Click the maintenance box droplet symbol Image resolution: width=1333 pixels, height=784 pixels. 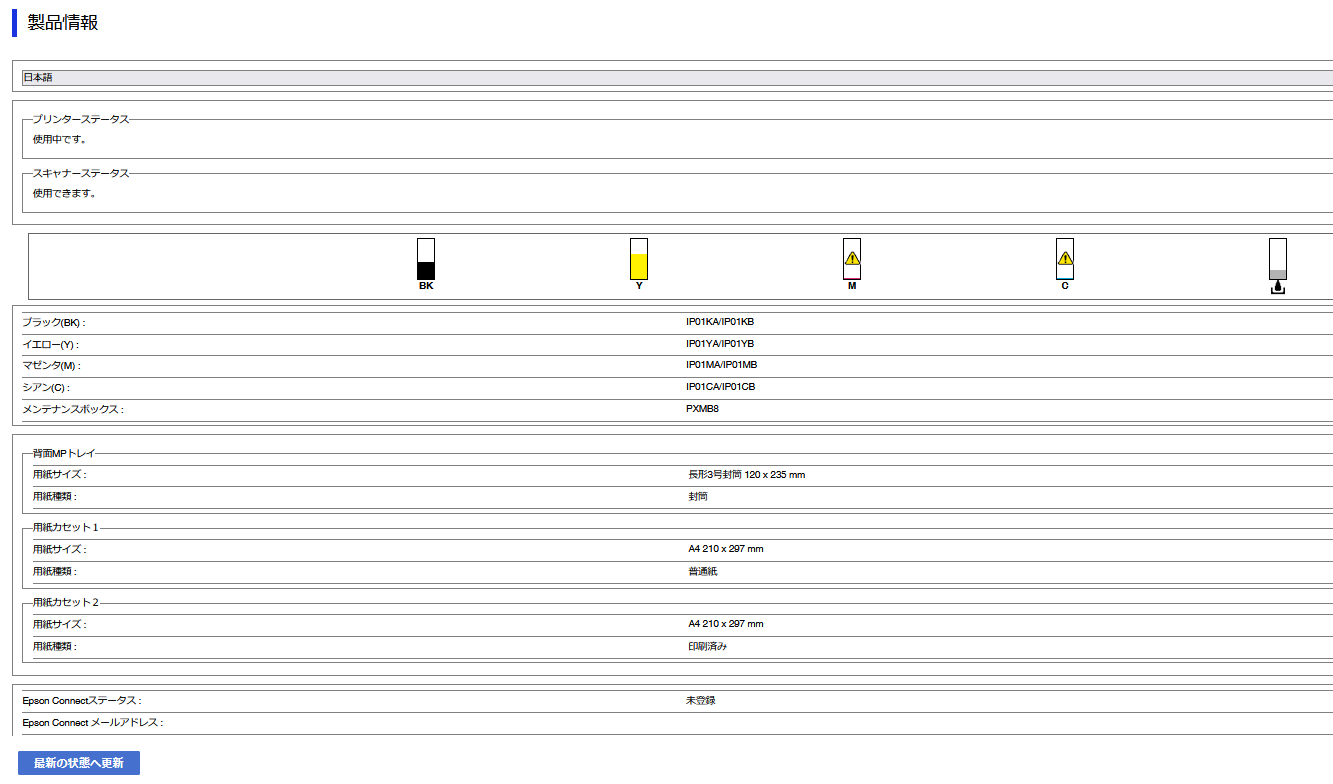(1277, 288)
